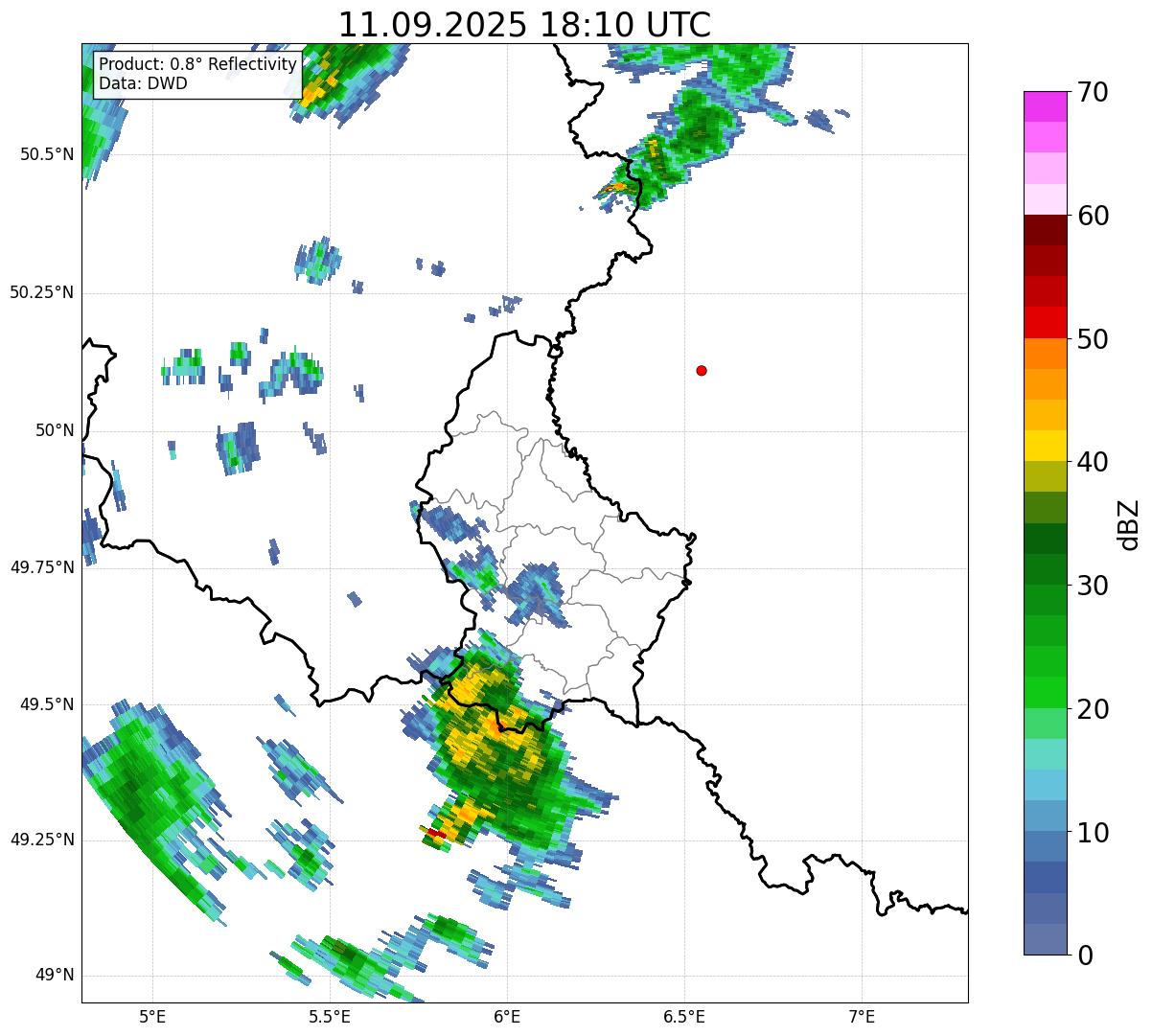Click the 49.5°N latitude label
Image resolution: width=1152 pixels, height=1036 pixels.
tap(46, 704)
